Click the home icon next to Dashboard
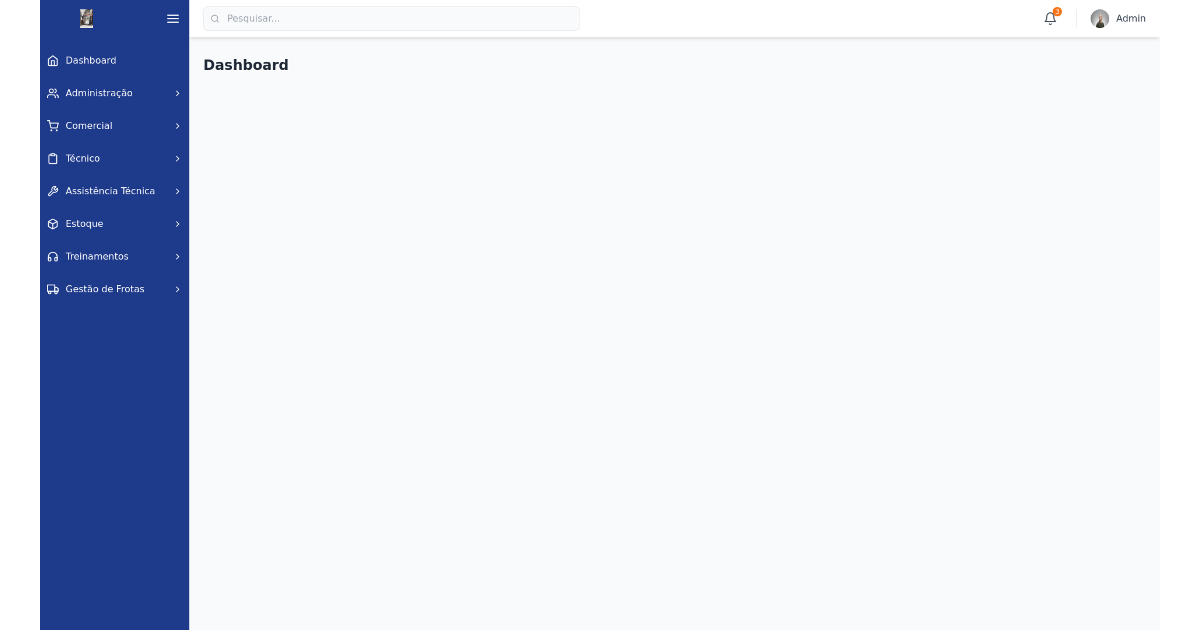Screen dimensions: 1200x630 52,60
